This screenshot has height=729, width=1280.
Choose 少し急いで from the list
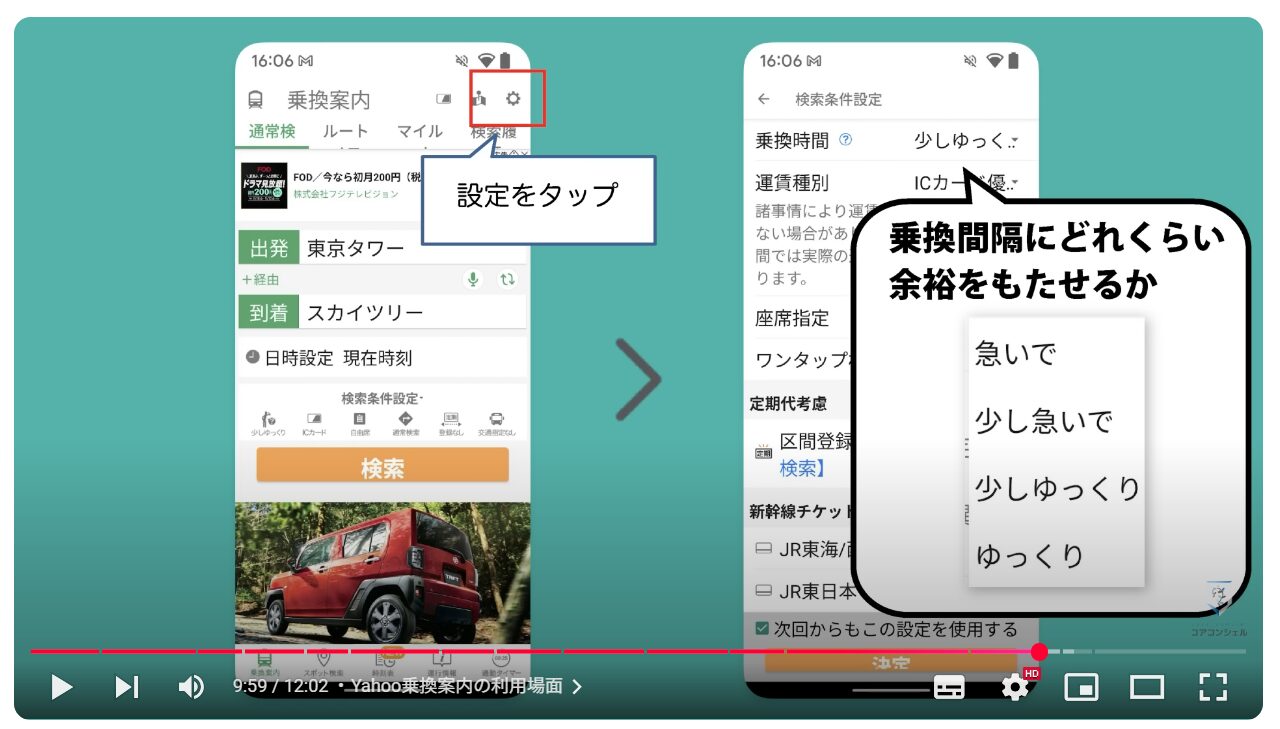[x=1043, y=421]
